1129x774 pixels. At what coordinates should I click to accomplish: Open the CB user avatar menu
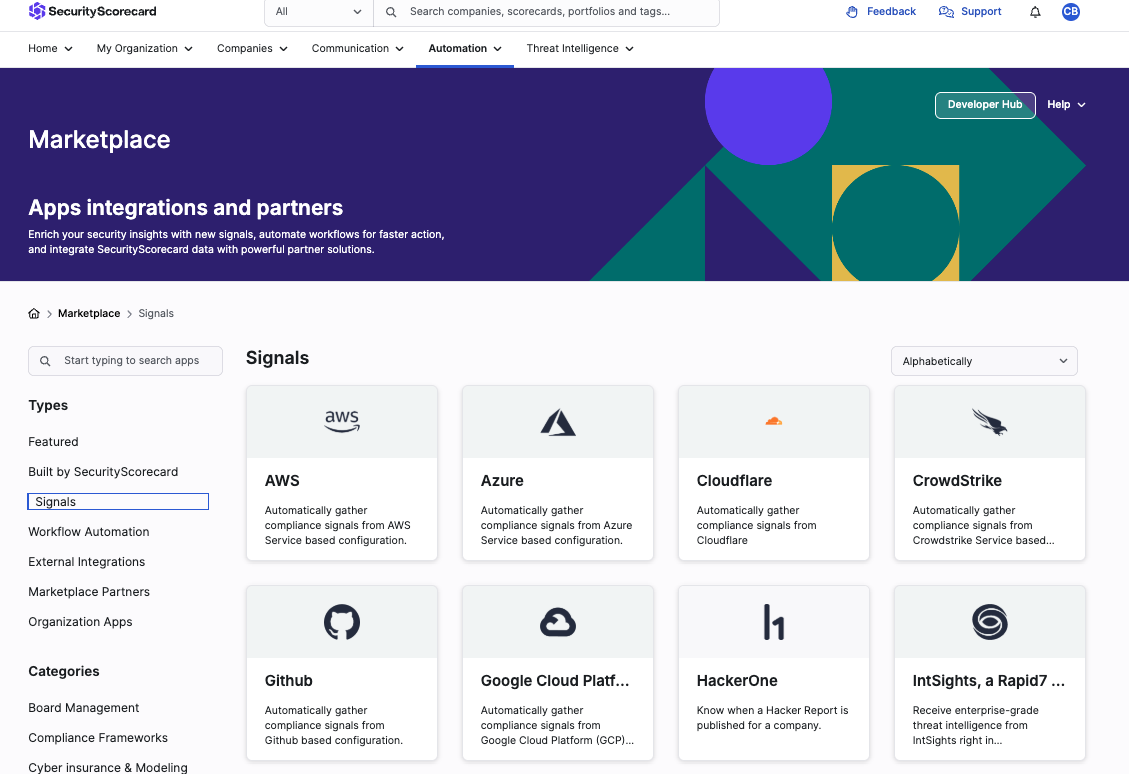coord(1071,12)
